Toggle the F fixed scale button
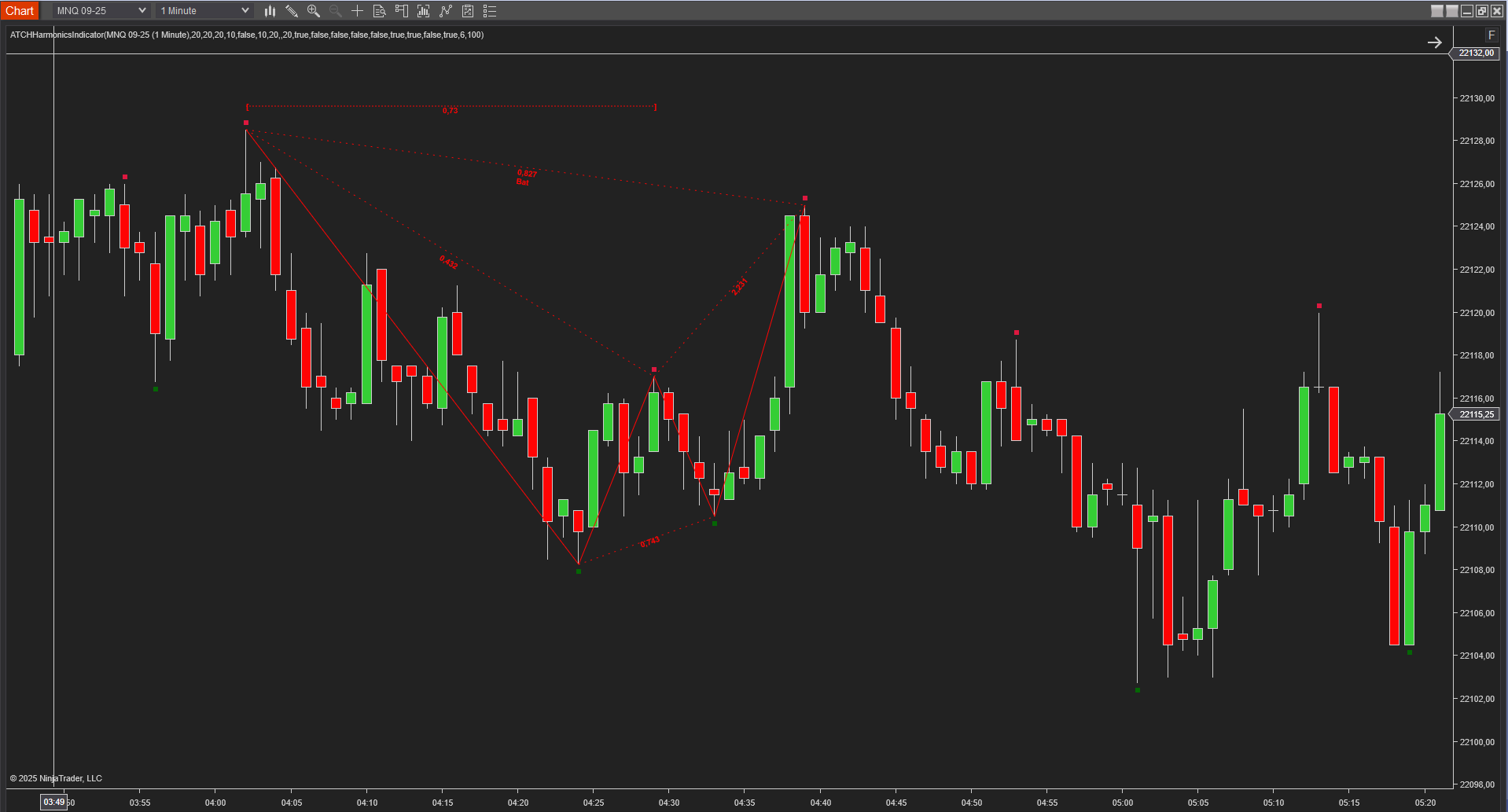 click(1491, 35)
